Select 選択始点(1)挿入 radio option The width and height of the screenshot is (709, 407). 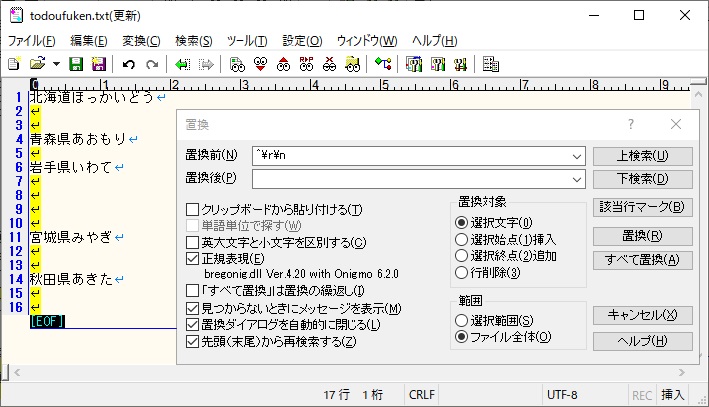pos(461,239)
